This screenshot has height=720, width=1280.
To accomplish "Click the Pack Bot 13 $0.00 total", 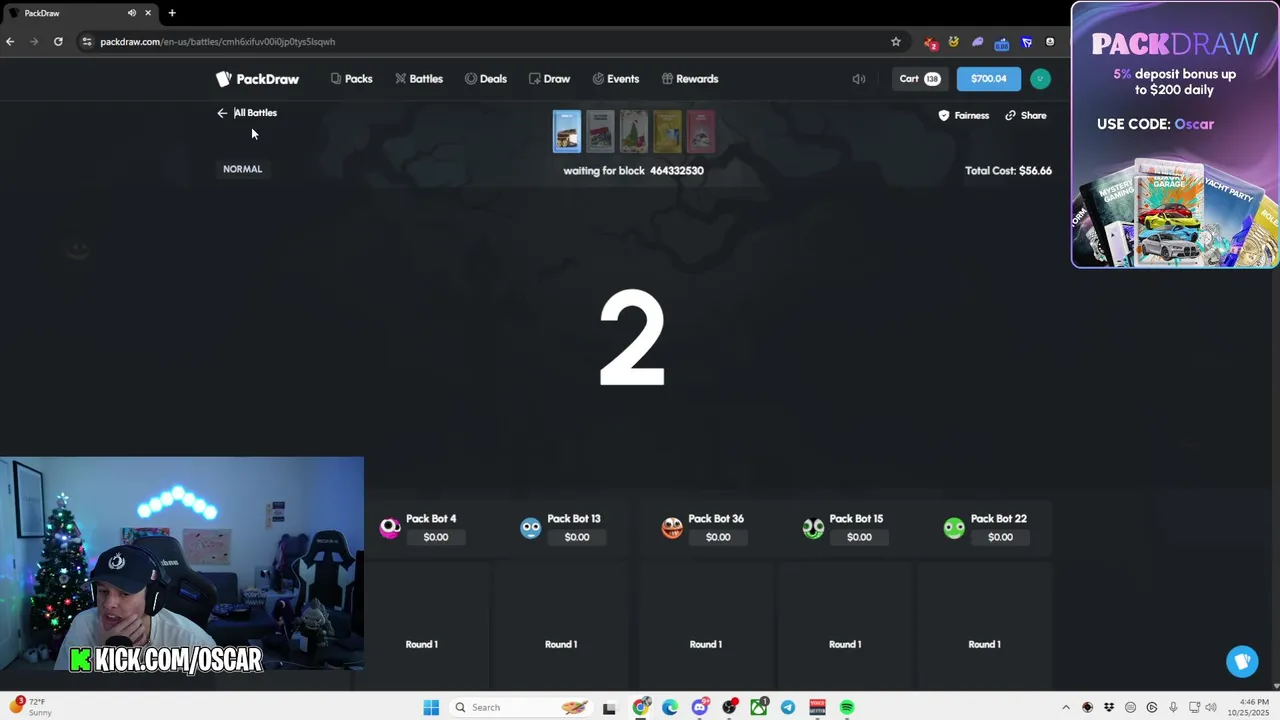I will point(577,537).
